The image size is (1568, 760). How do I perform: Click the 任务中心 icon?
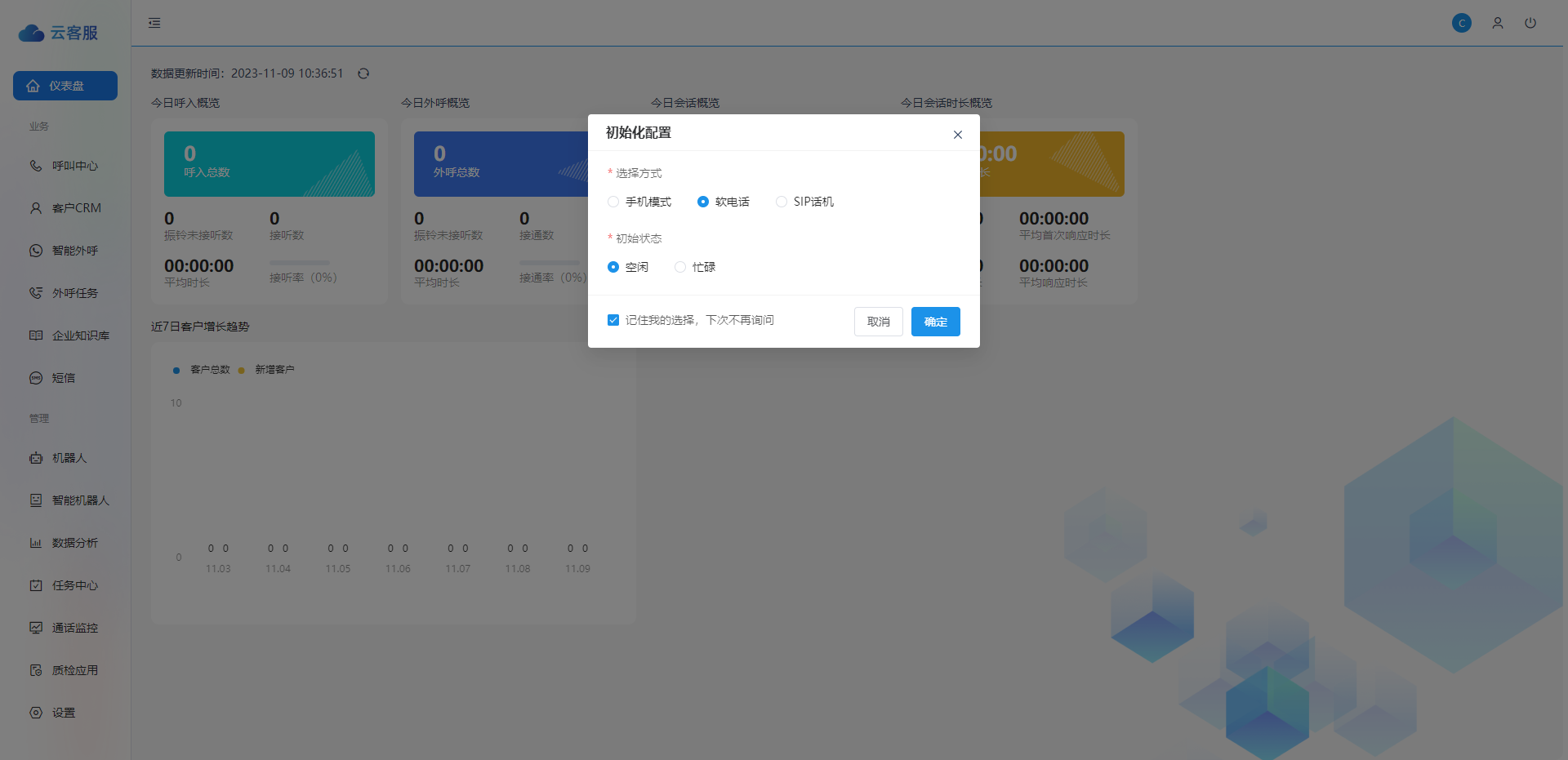point(36,585)
